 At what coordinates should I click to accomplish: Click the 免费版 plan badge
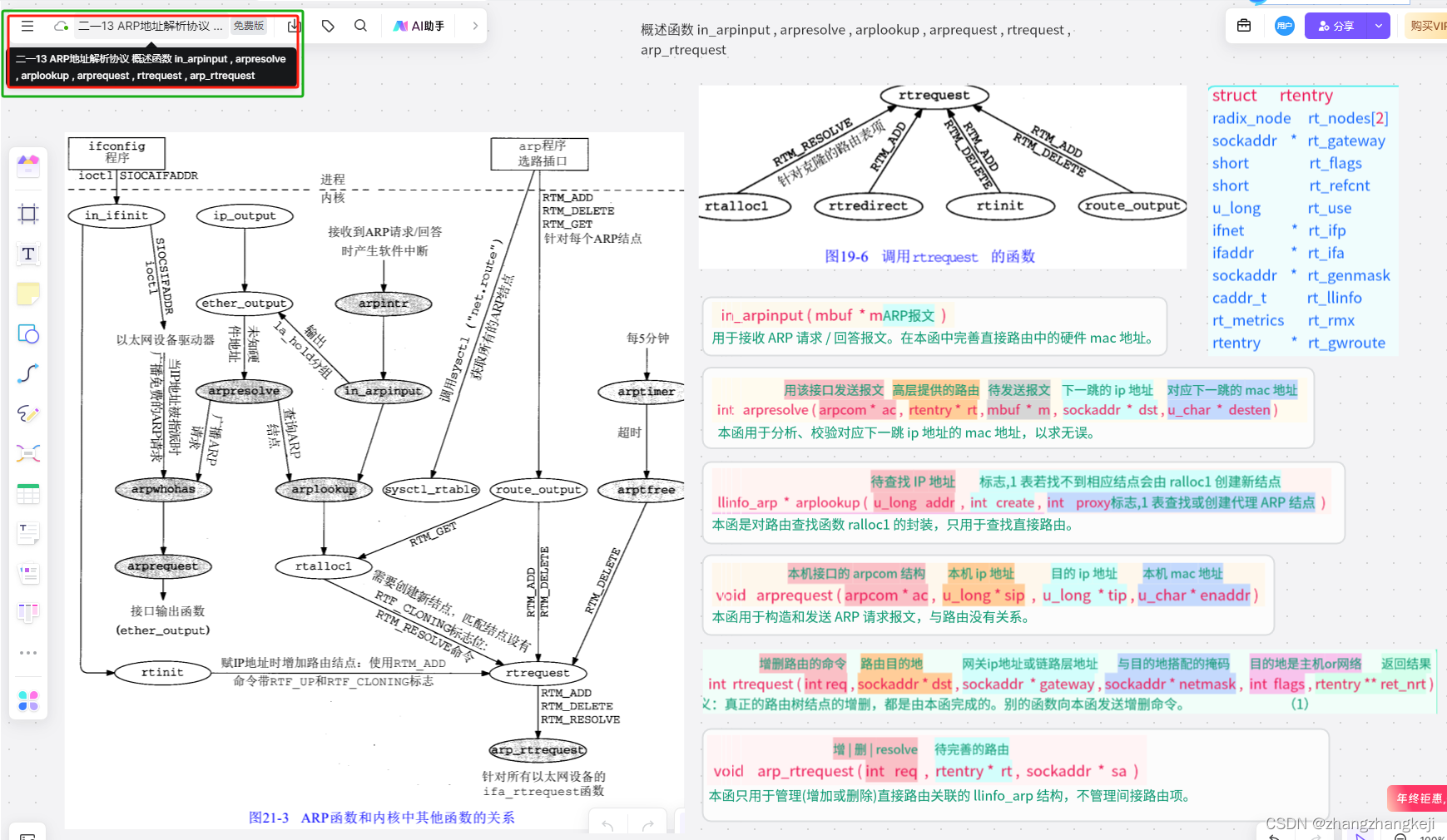click(x=249, y=26)
